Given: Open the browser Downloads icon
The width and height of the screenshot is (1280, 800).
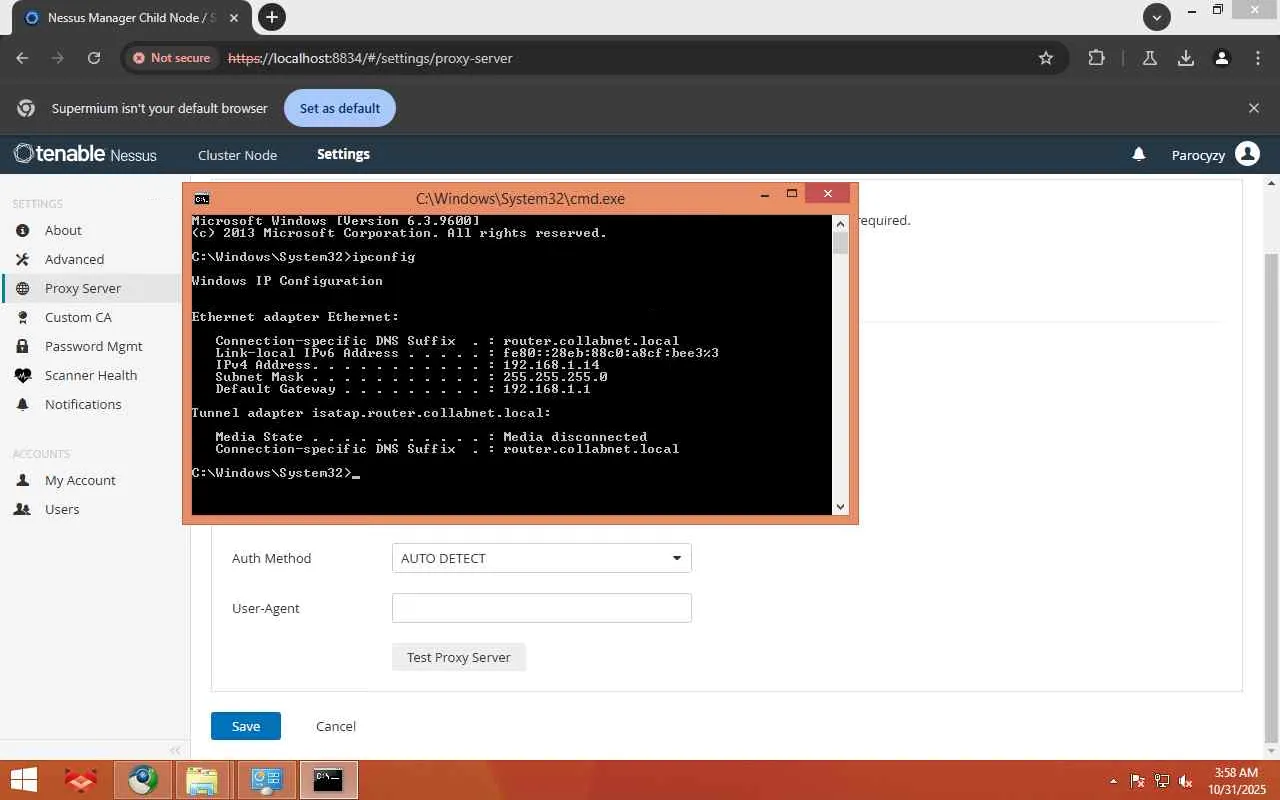Looking at the screenshot, I should pos(1186,58).
